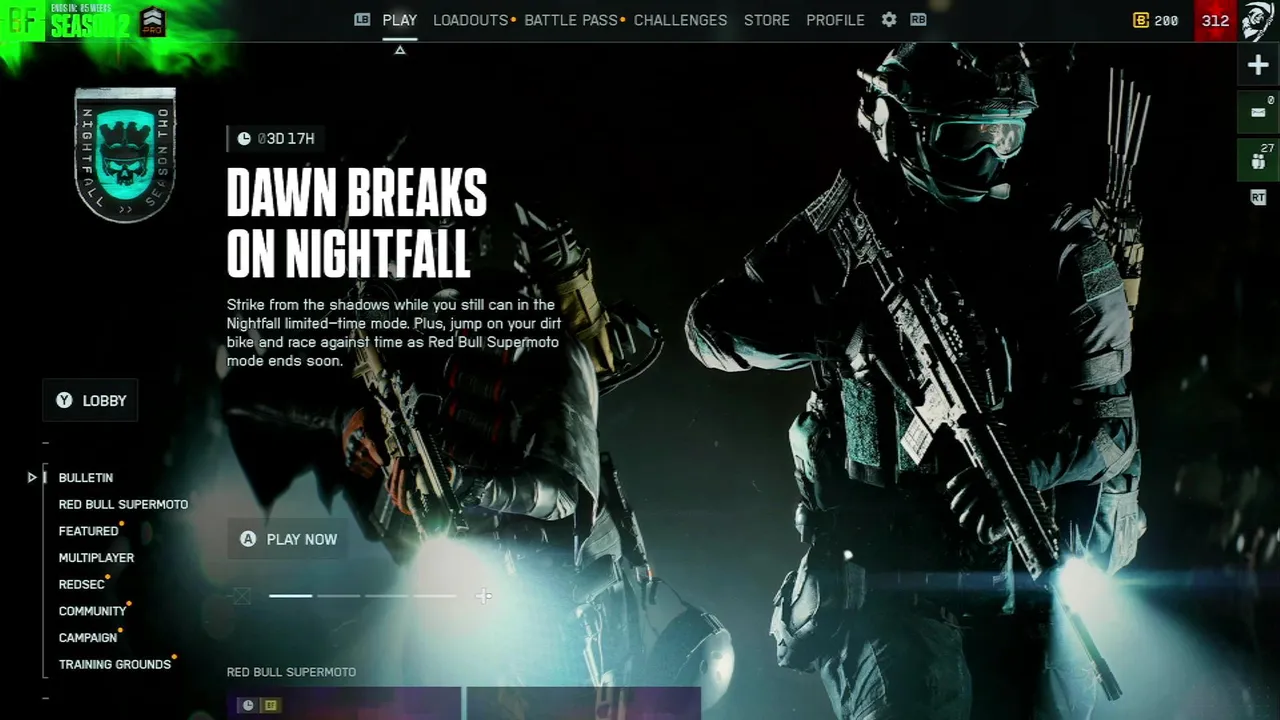Click the small triangle under Play tab
Screen dimensions: 1280x720
(400, 50)
